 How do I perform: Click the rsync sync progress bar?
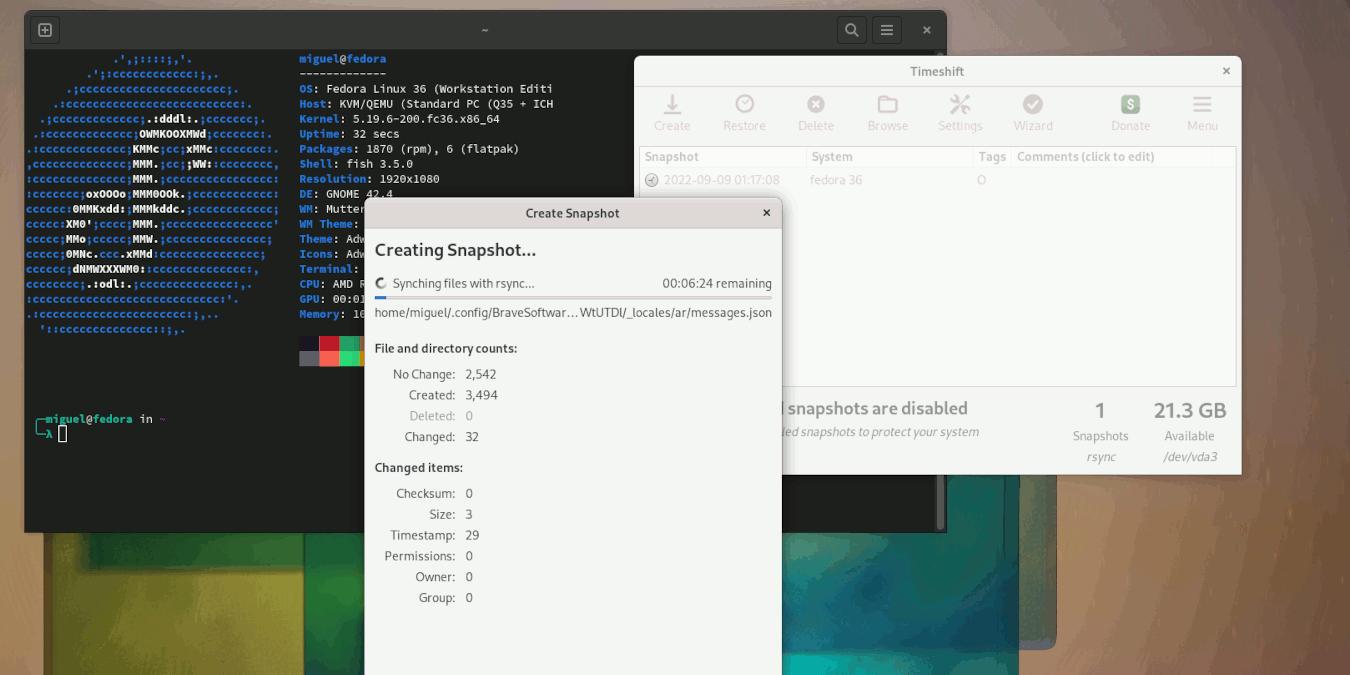coord(573,298)
